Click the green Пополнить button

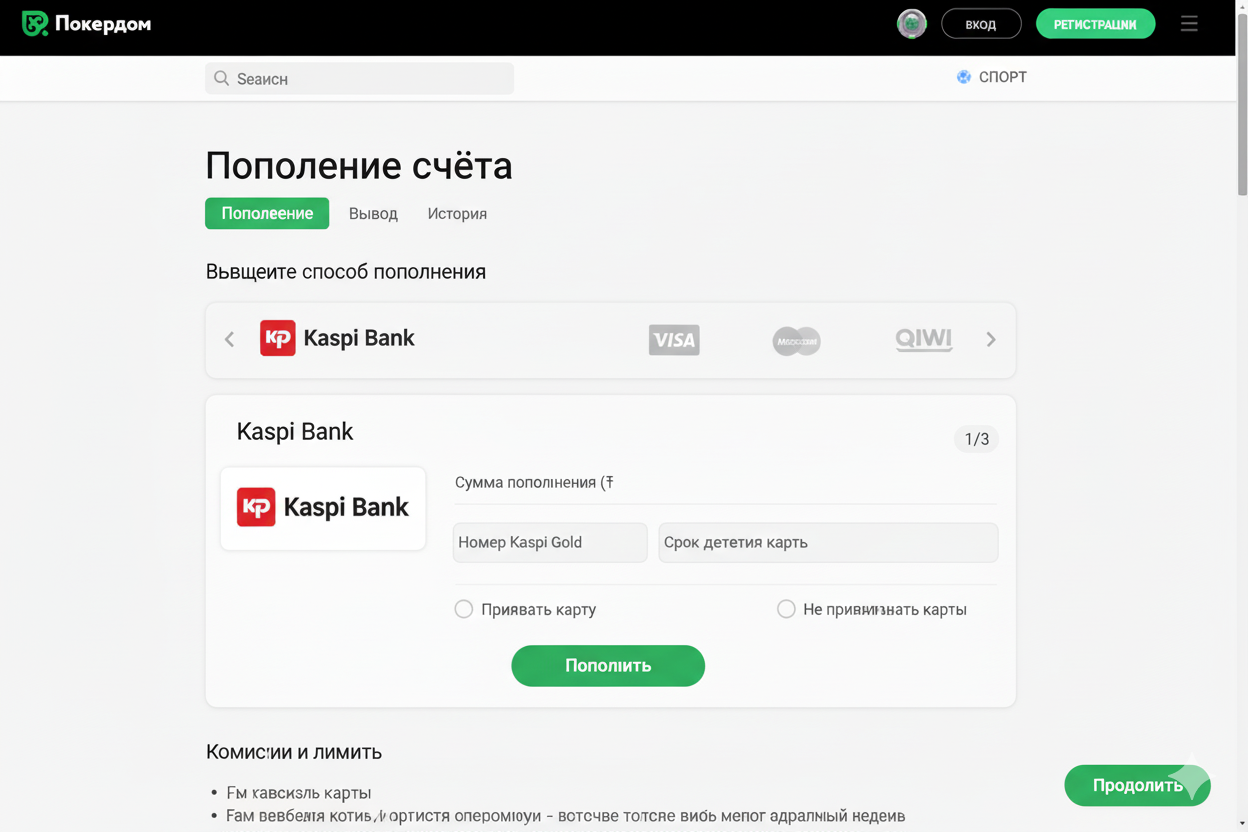[x=608, y=666]
